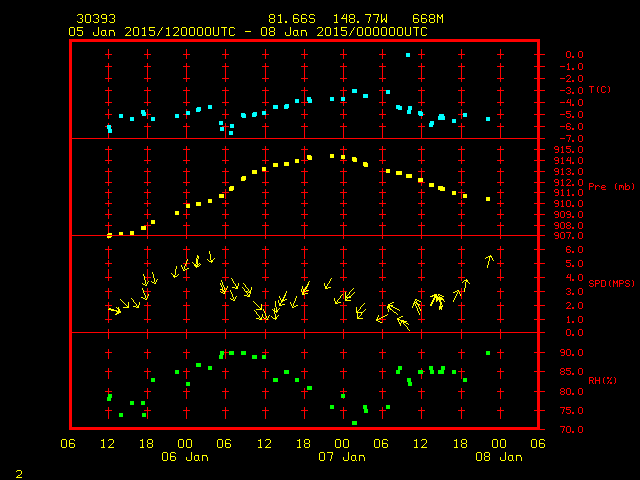Click the -3.0 temperature tick value
This screenshot has width=640, height=480.
[571, 91]
